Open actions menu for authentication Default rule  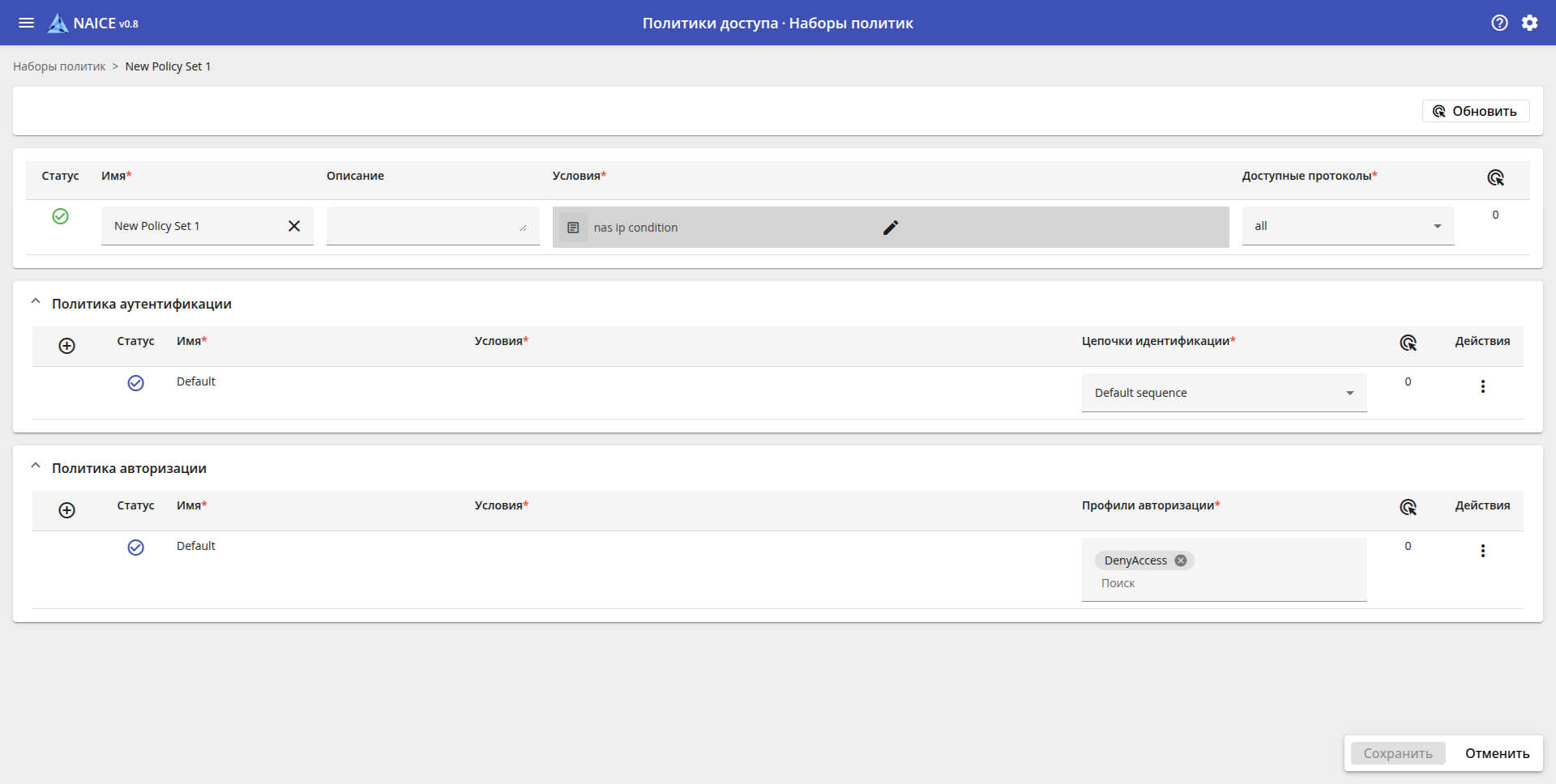click(x=1482, y=387)
